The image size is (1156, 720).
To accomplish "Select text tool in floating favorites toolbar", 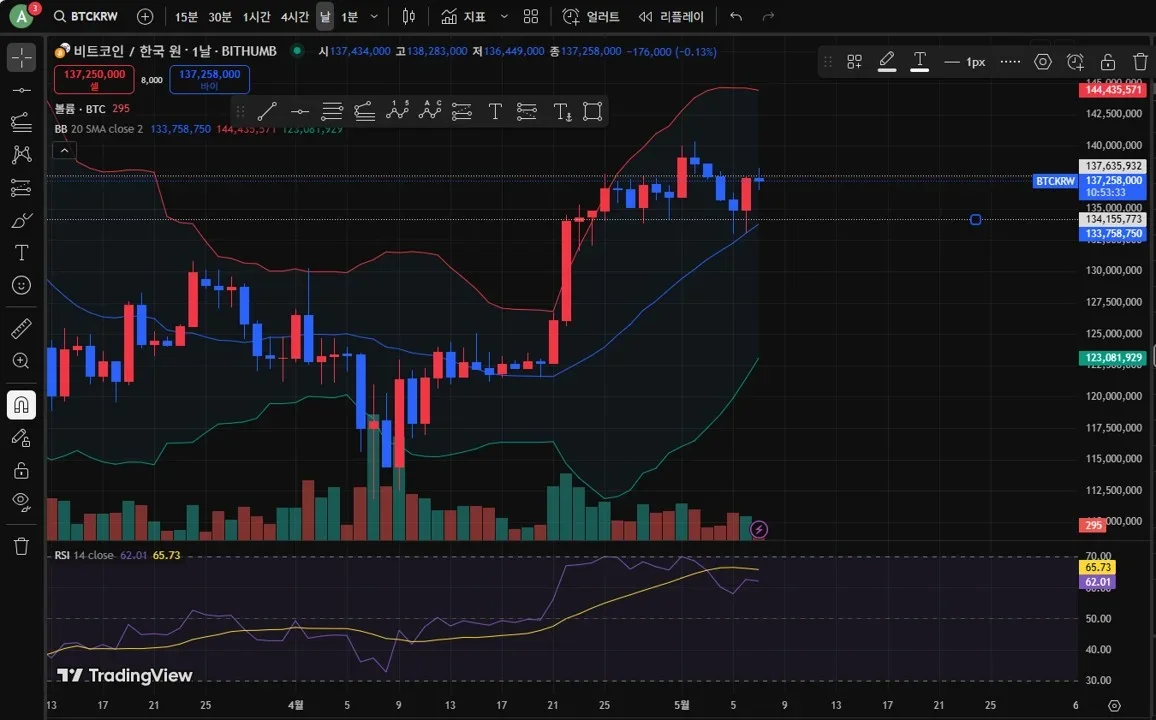I will pyautogui.click(x=495, y=111).
